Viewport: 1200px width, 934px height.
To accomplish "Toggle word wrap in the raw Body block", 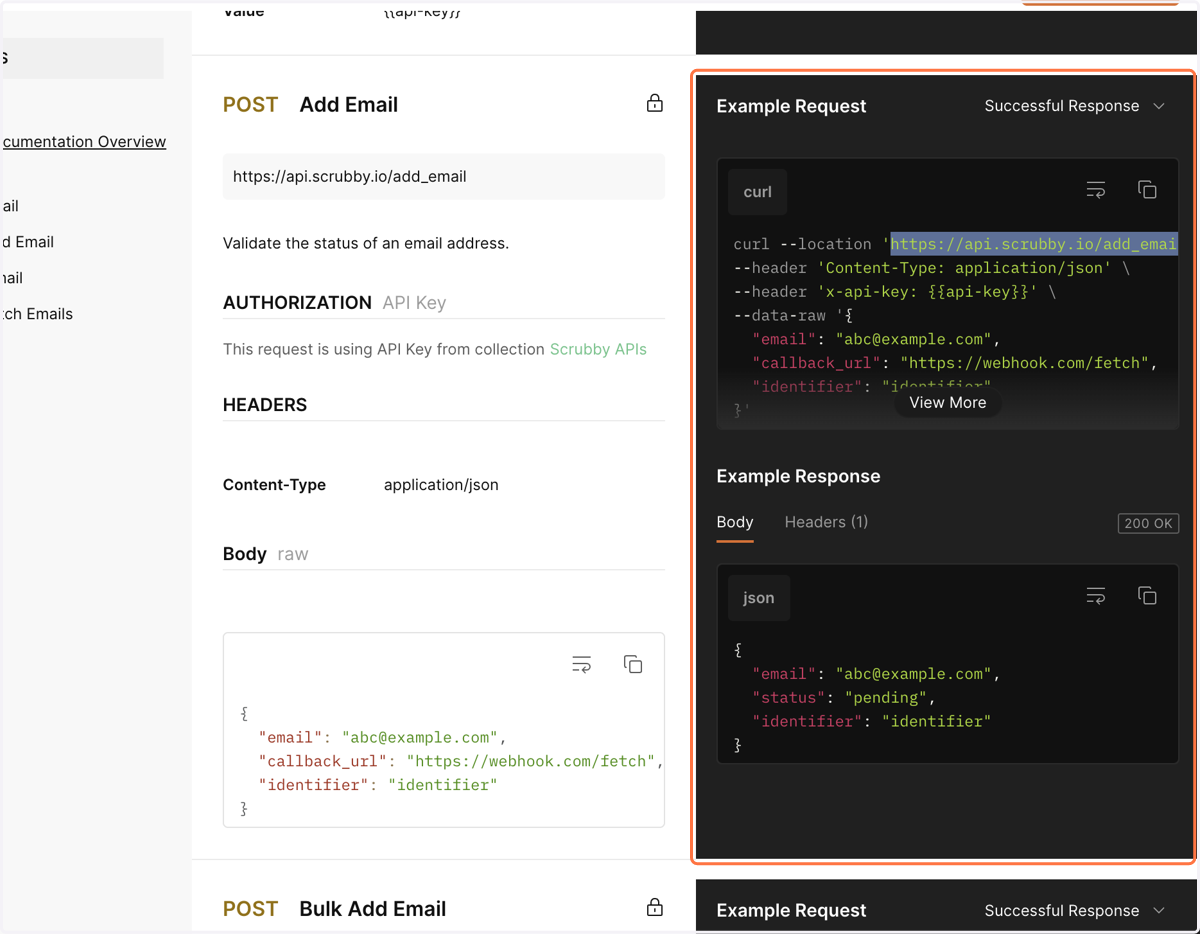I will tap(582, 664).
